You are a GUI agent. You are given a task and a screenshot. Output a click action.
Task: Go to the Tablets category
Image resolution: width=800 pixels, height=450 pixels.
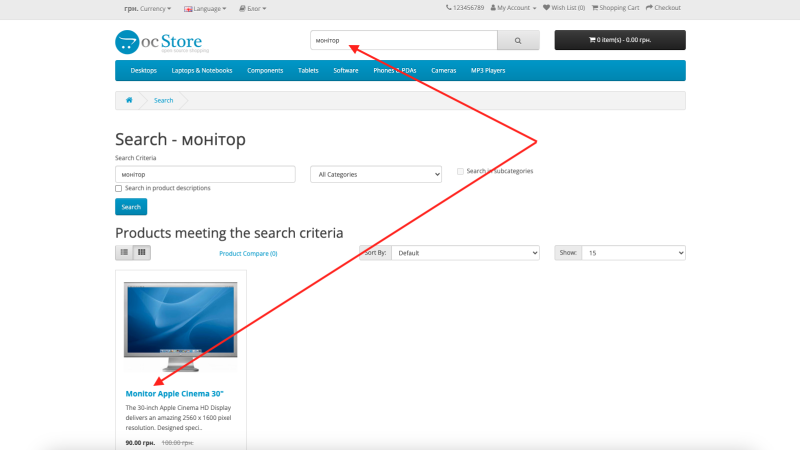coord(308,70)
